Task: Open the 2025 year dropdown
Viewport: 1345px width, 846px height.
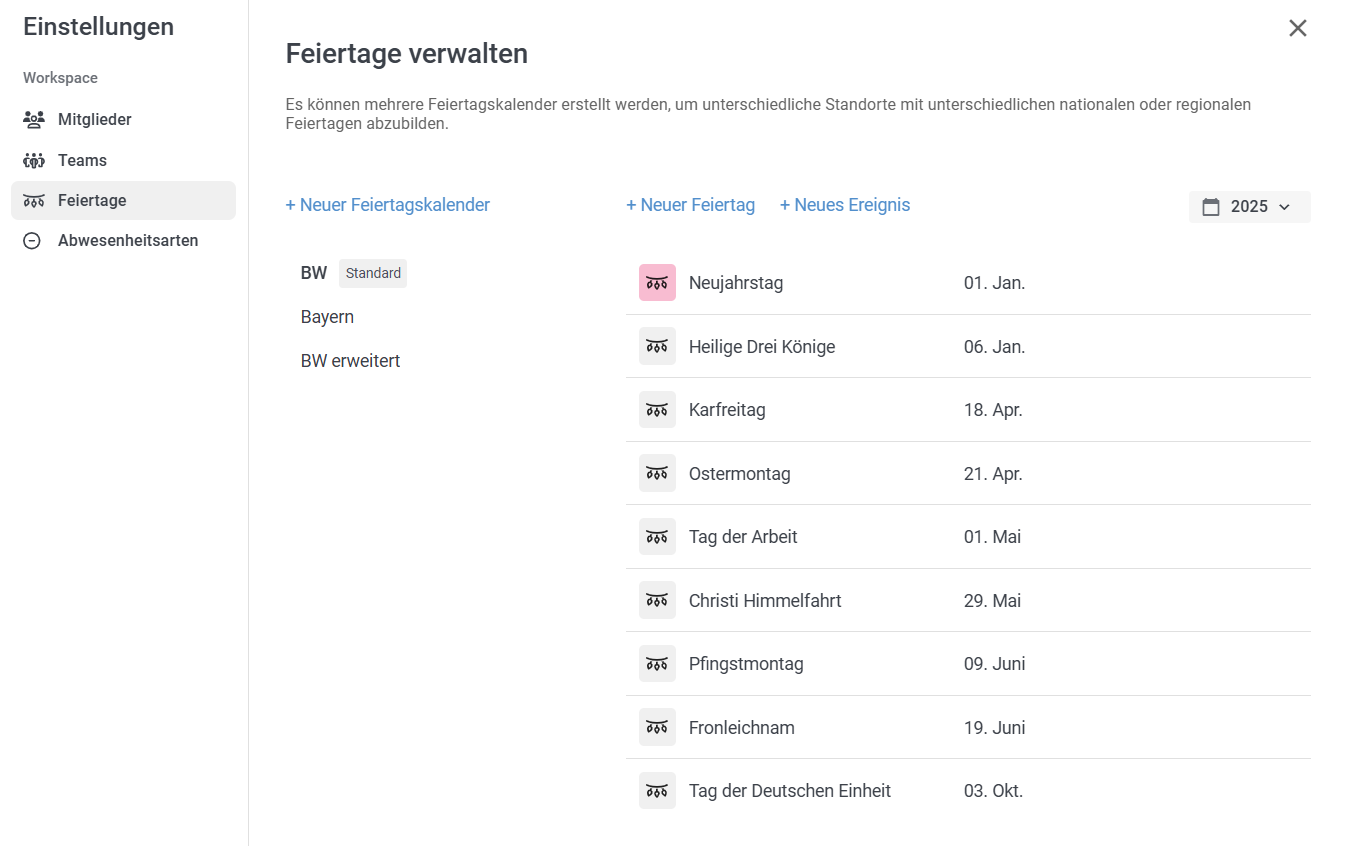Action: click(x=1249, y=207)
